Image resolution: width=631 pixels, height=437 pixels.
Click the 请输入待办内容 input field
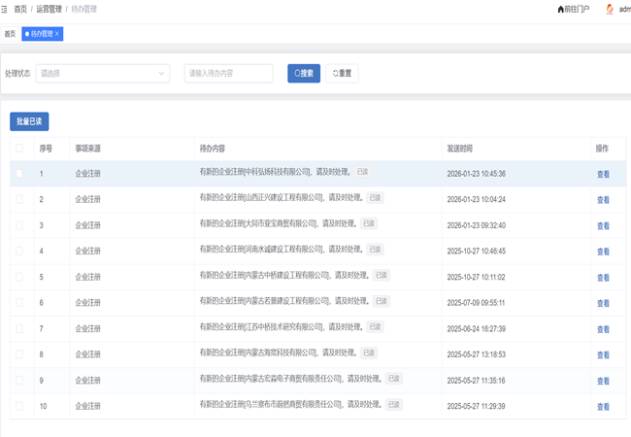[229, 73]
